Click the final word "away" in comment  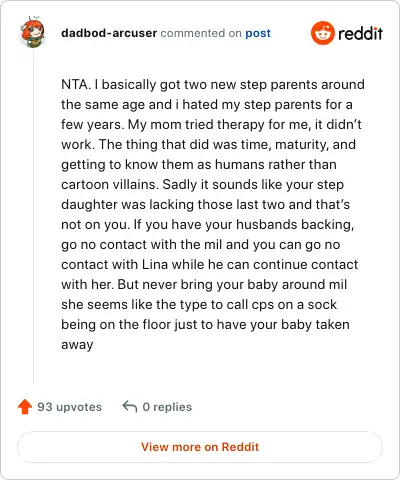tap(77, 345)
